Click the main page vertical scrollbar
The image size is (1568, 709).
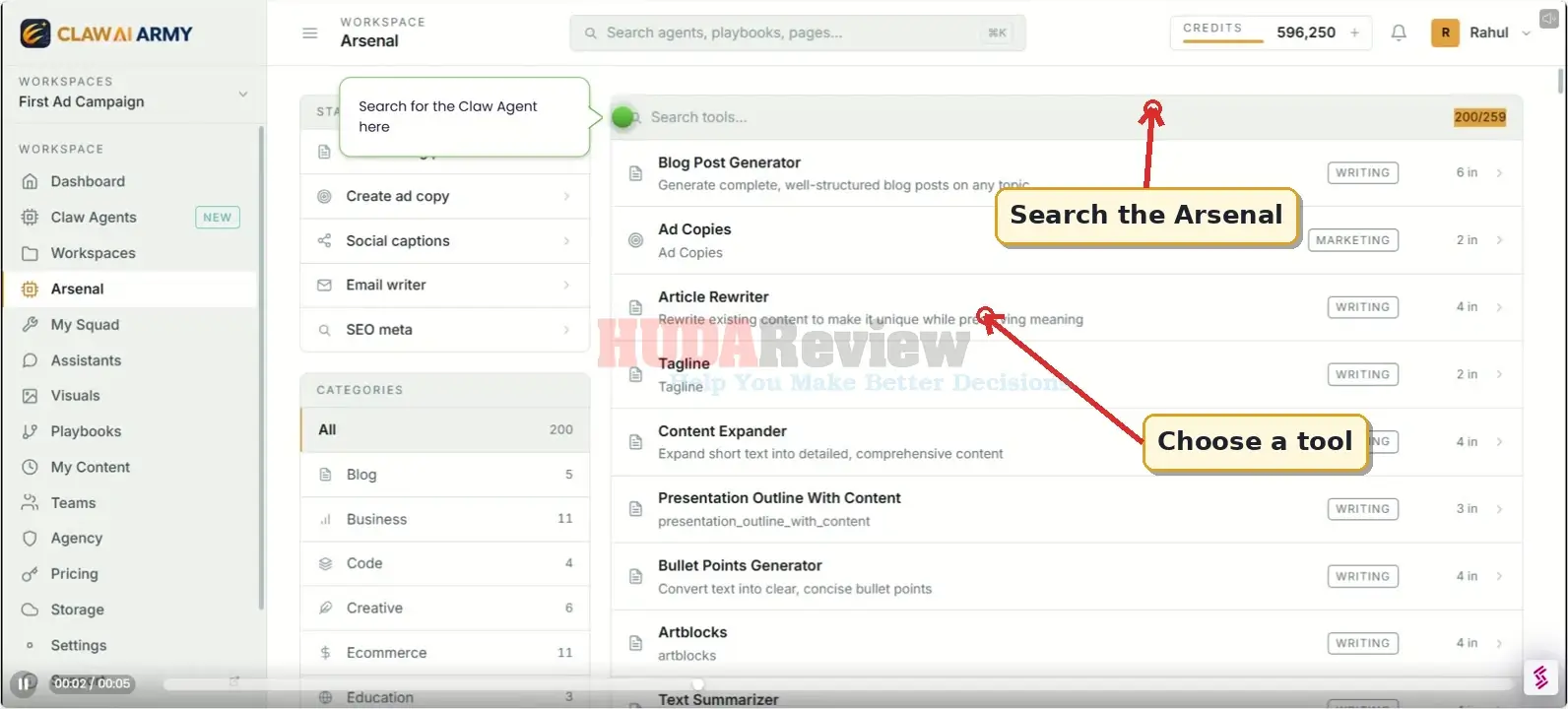(1561, 81)
